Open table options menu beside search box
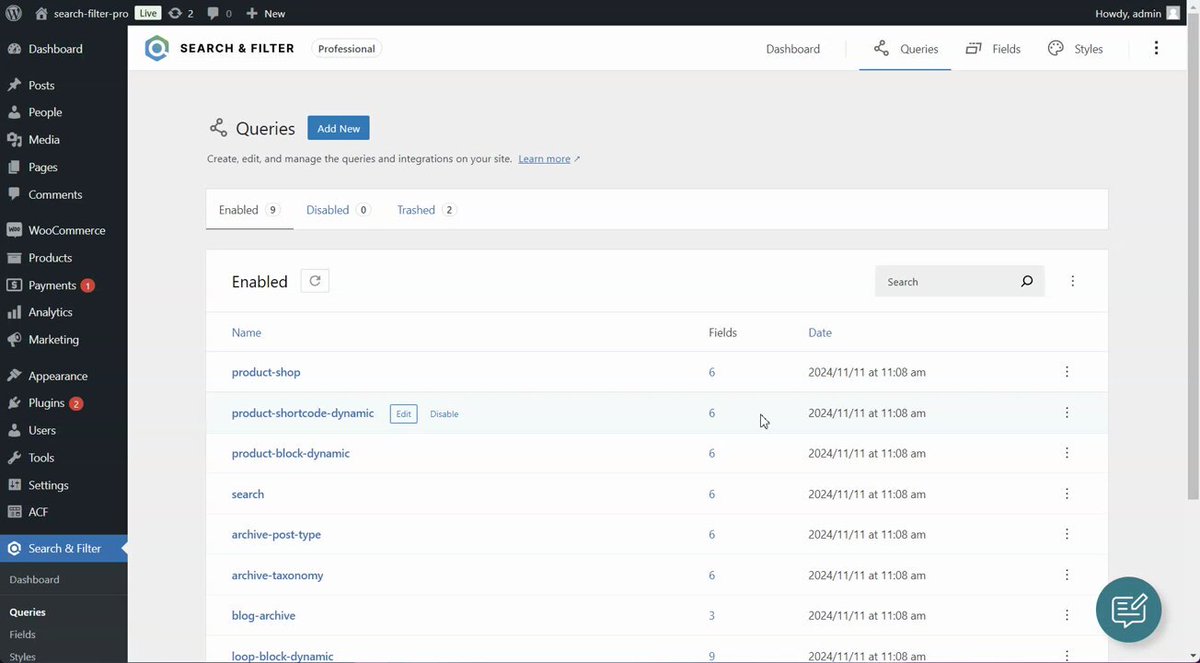The width and height of the screenshot is (1200, 663). tap(1073, 282)
